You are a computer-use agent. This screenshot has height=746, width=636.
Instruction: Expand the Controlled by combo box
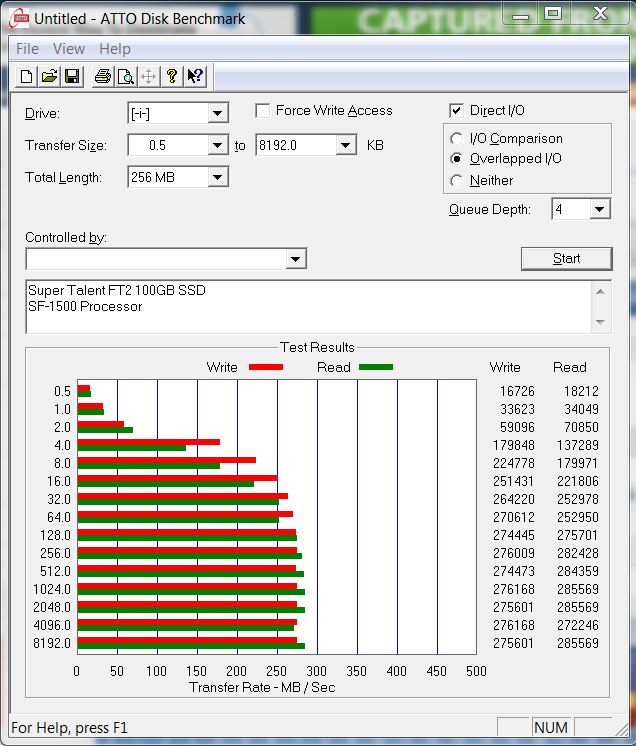click(x=295, y=260)
